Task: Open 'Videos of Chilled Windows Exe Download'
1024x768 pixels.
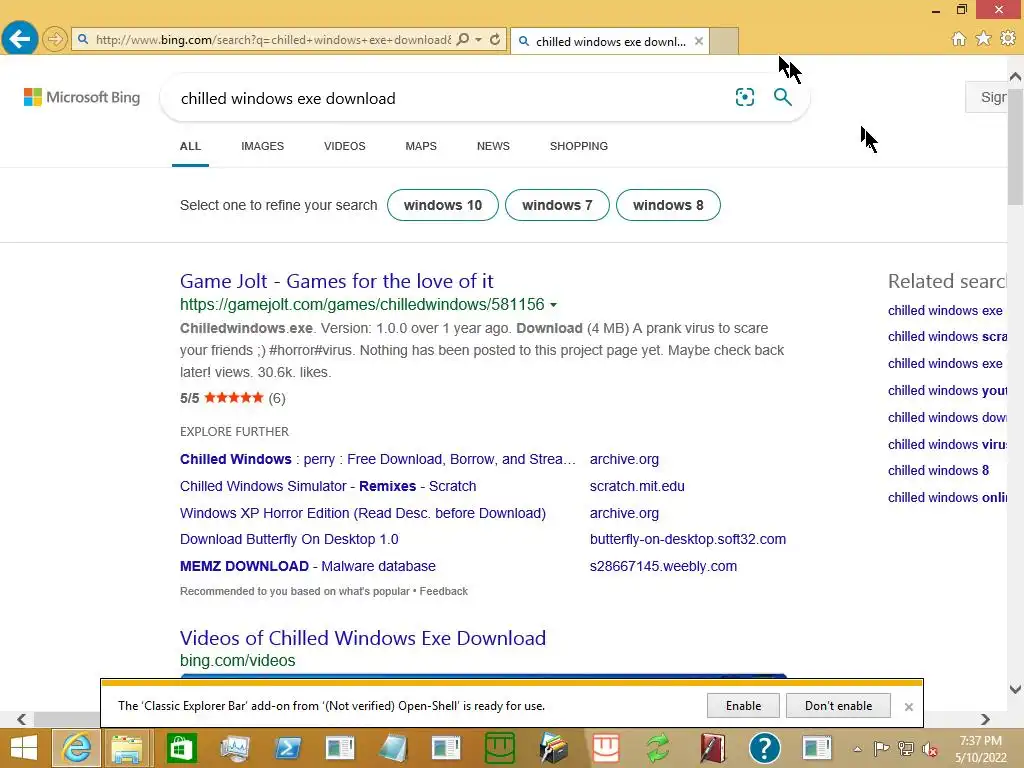Action: click(362, 638)
